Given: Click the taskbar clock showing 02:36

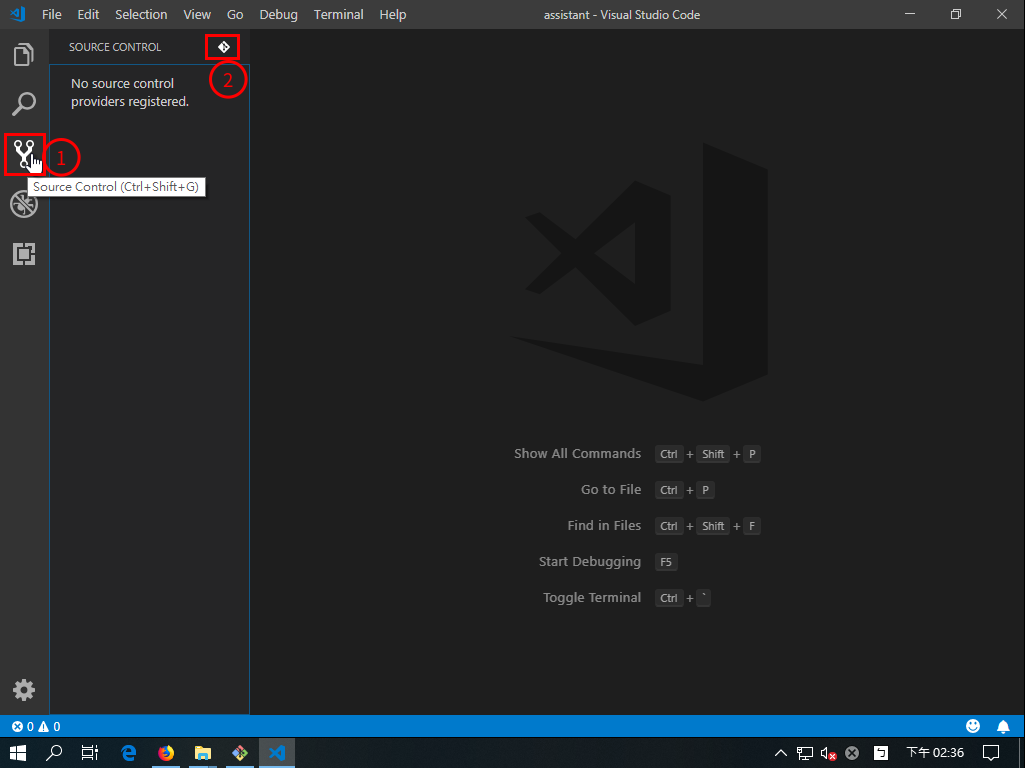Looking at the screenshot, I should pyautogui.click(x=935, y=753).
